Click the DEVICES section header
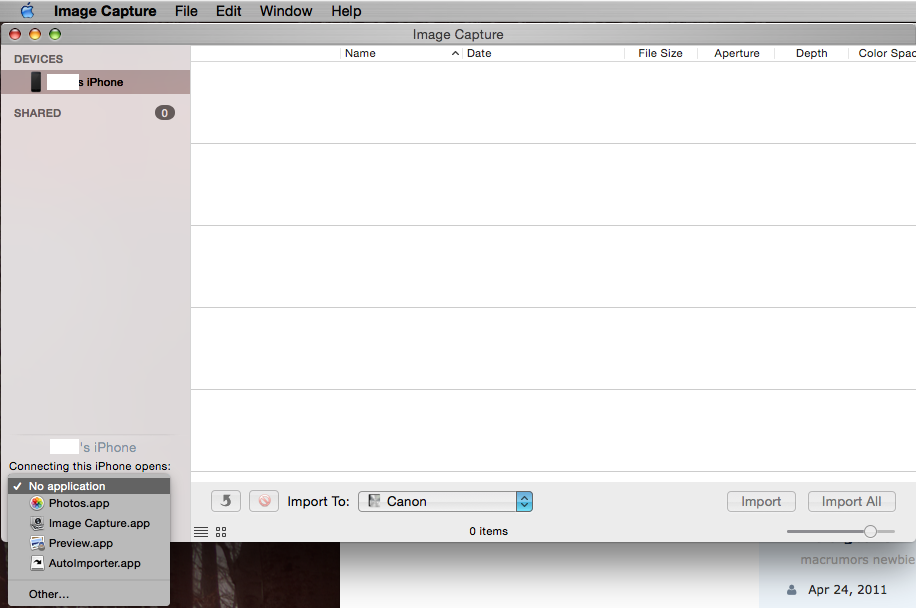 coord(39,59)
